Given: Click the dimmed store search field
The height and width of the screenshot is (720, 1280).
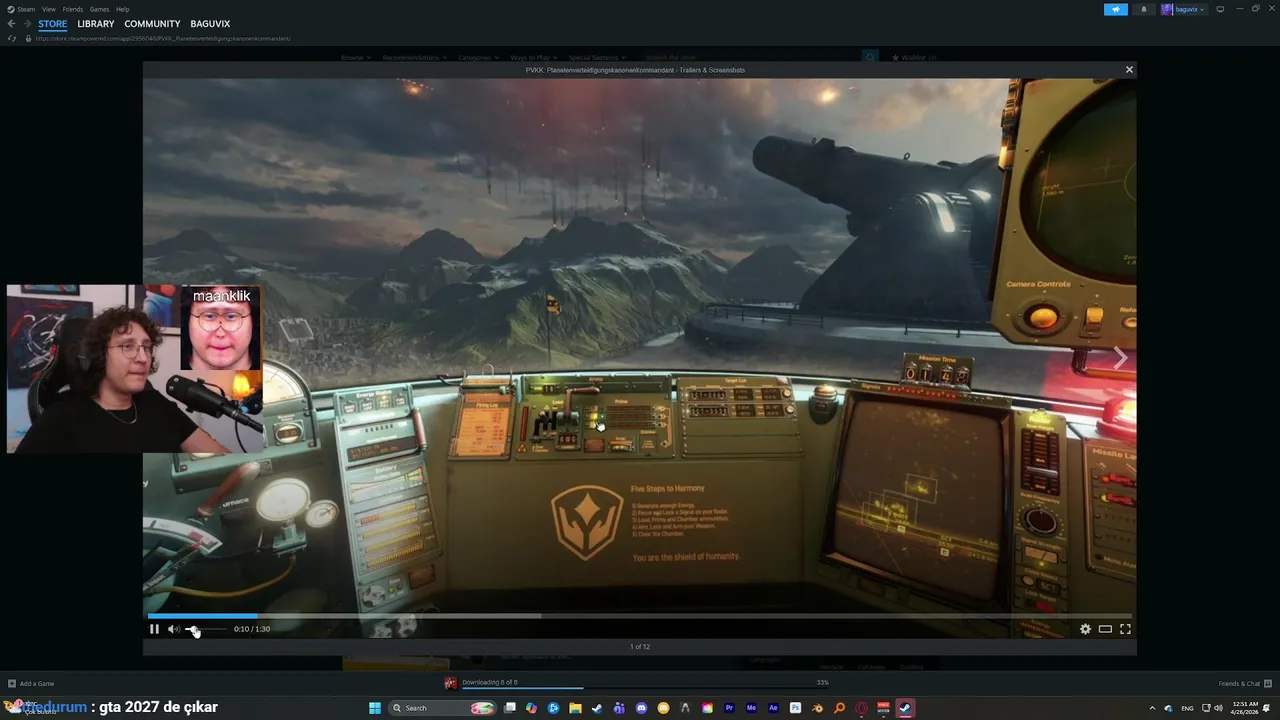Looking at the screenshot, I should pyautogui.click(x=752, y=58).
